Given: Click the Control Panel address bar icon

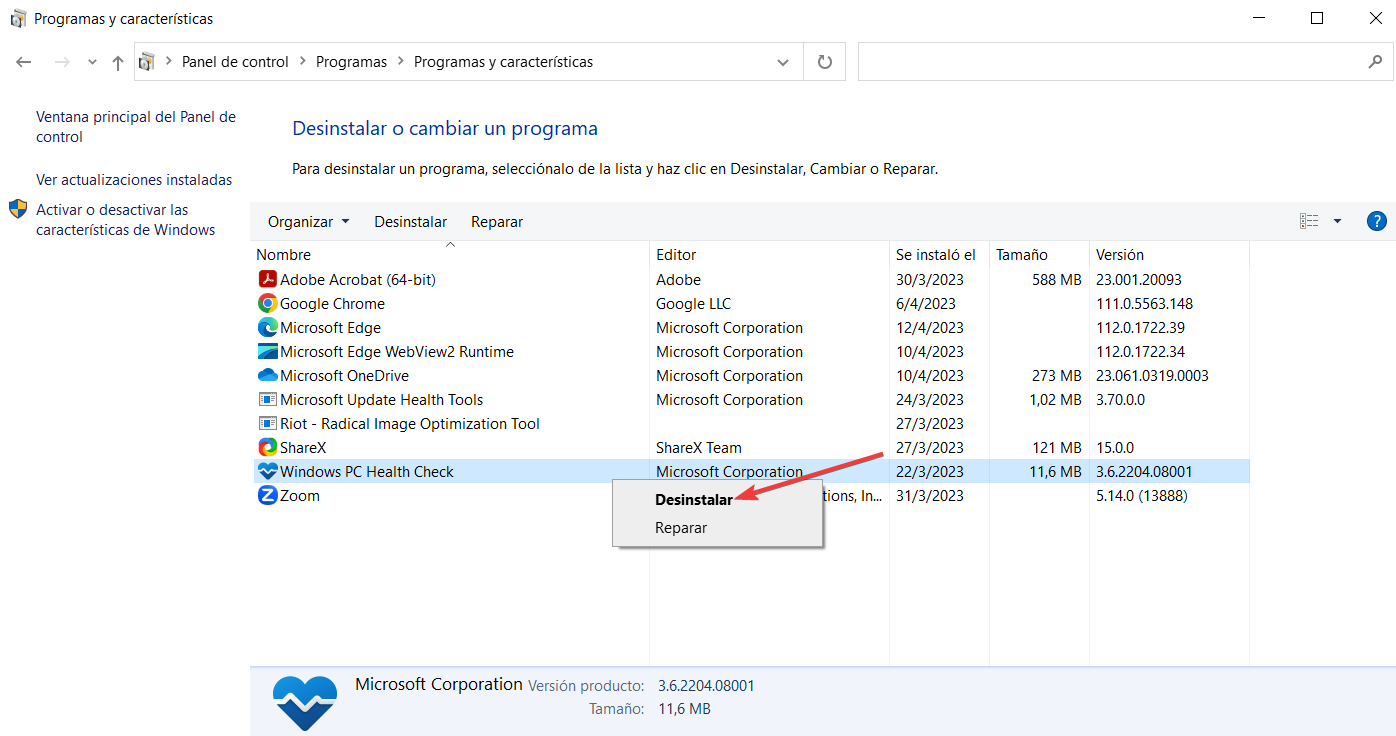Looking at the screenshot, I should tap(147, 62).
